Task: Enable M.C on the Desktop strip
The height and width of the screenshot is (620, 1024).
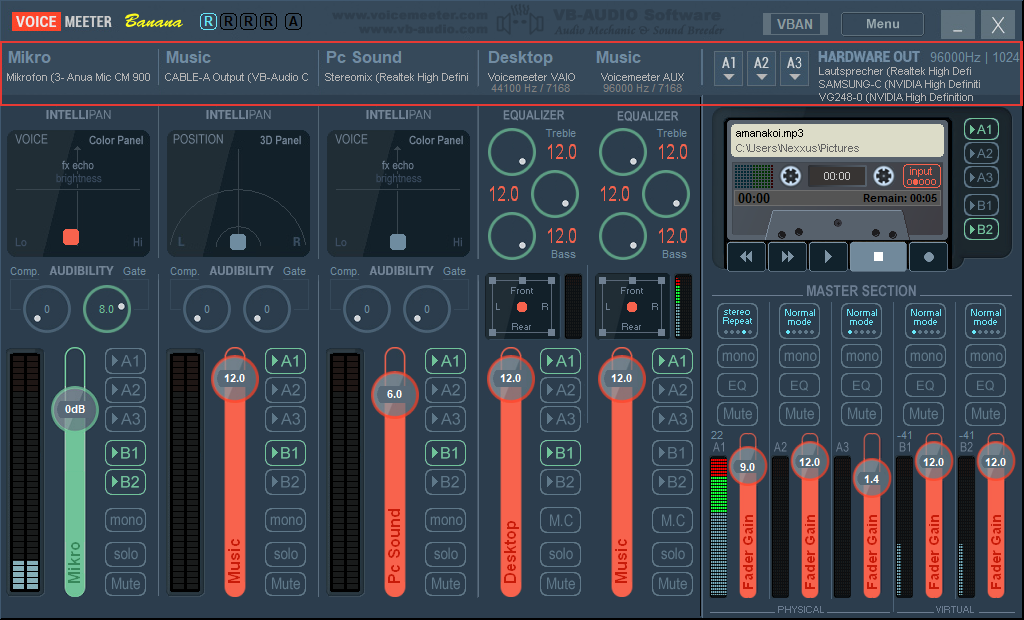Action: 560,520
